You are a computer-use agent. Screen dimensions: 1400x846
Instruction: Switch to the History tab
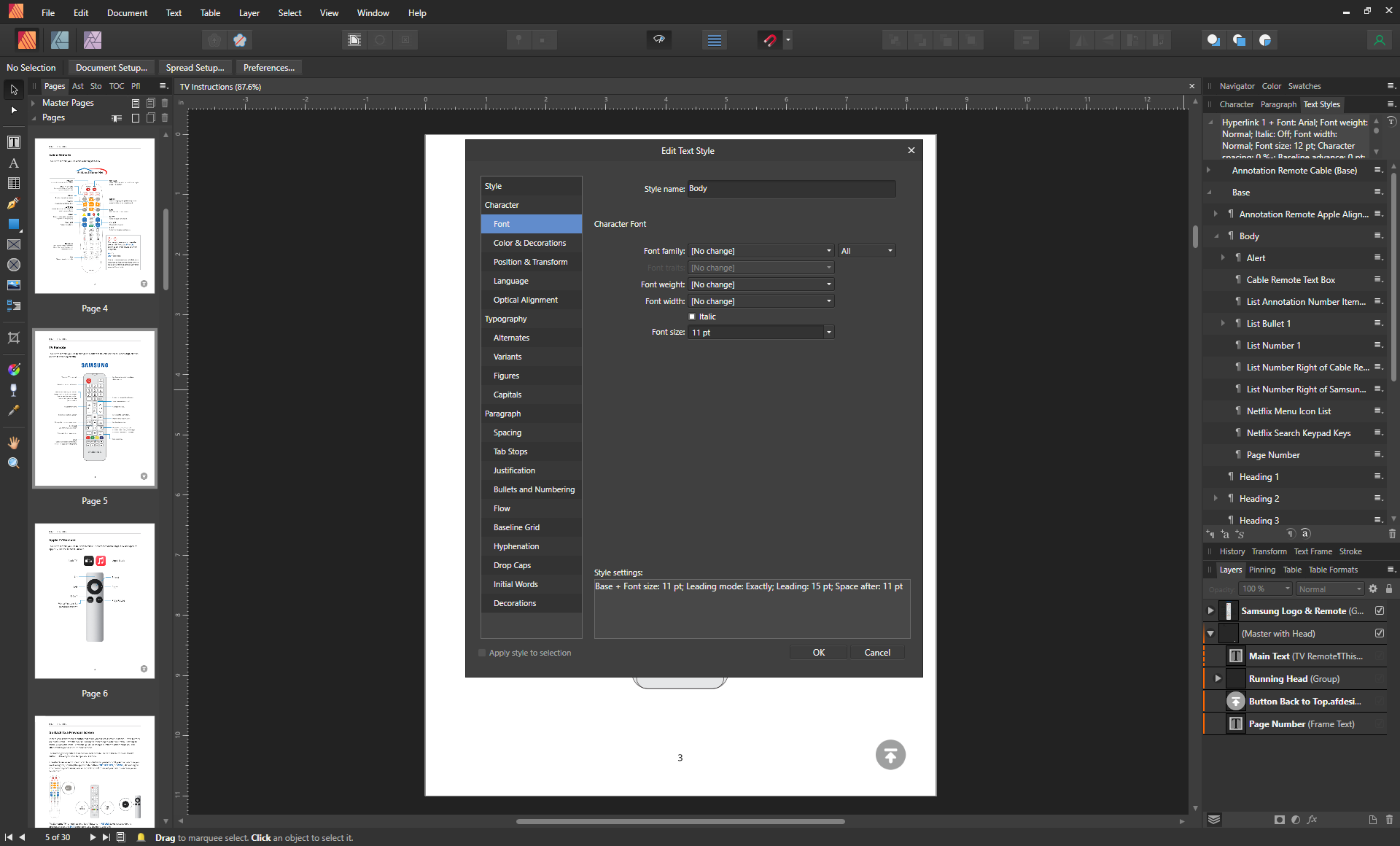click(1232, 551)
